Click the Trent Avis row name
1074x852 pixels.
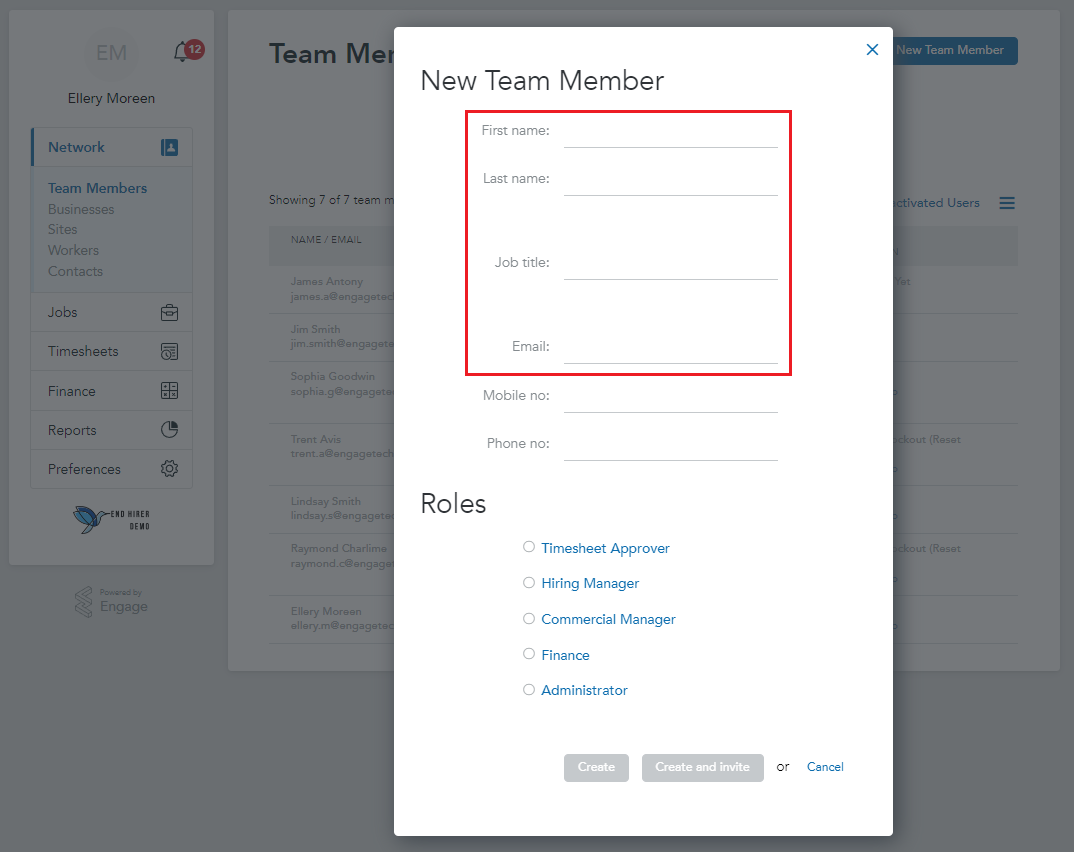click(x=316, y=439)
